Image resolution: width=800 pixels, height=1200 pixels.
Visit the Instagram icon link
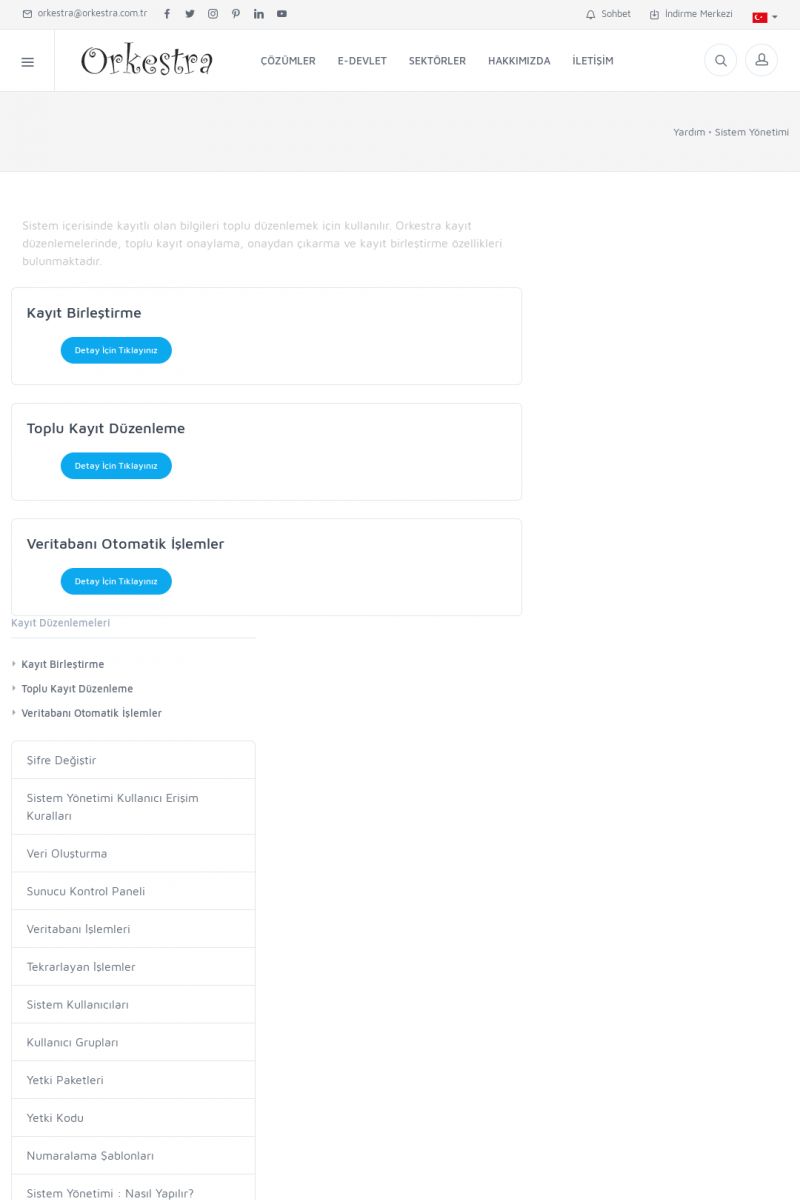pos(213,14)
